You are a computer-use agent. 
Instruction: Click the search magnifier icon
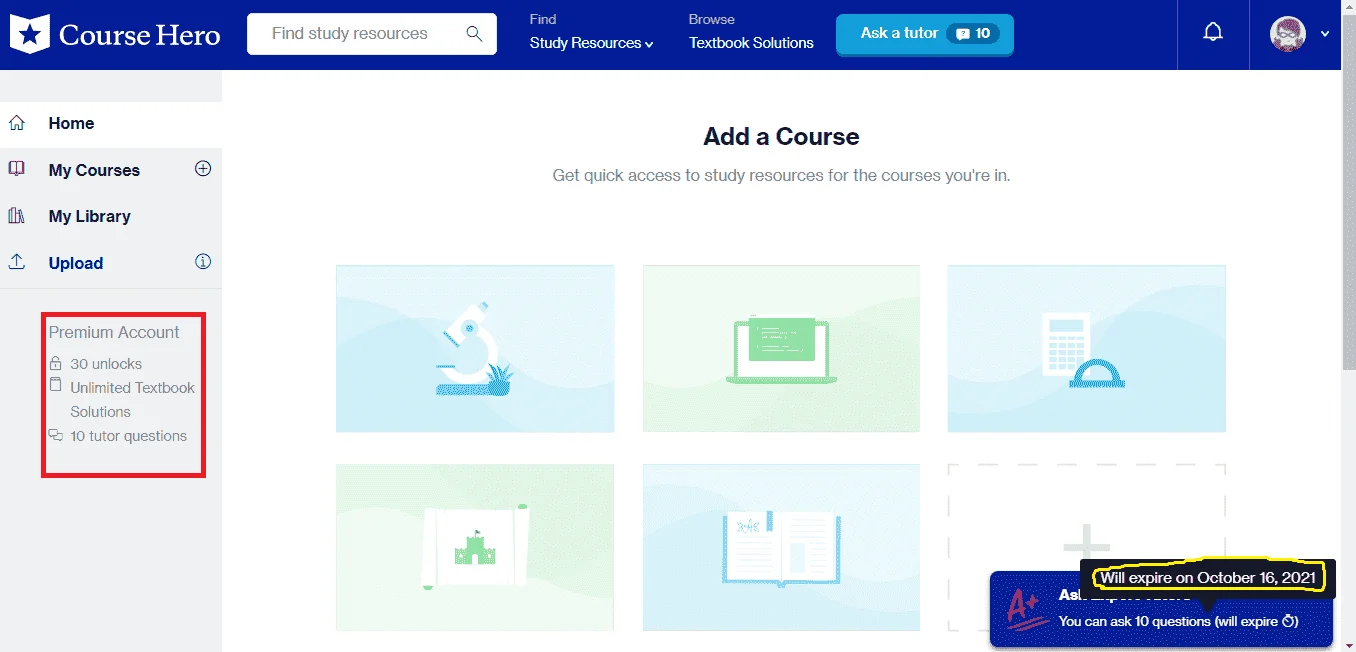[x=475, y=34]
